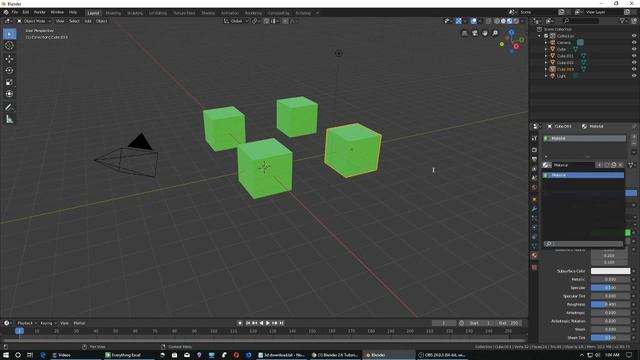Open the Render menu

[x=40, y=13]
